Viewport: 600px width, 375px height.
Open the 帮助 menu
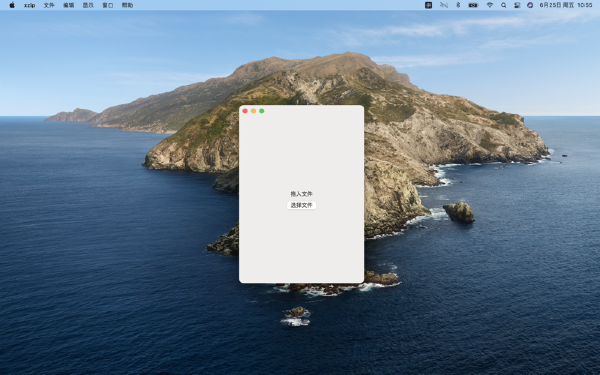pos(127,5)
